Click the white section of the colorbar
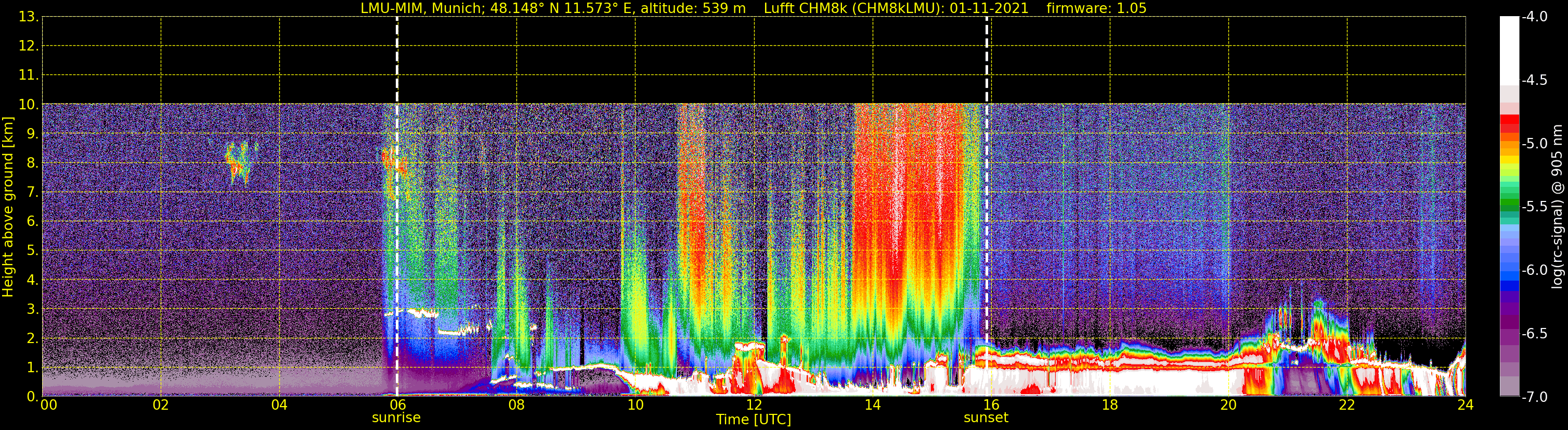Image resolution: width=1568 pixels, height=430 pixels. (x=1510, y=50)
